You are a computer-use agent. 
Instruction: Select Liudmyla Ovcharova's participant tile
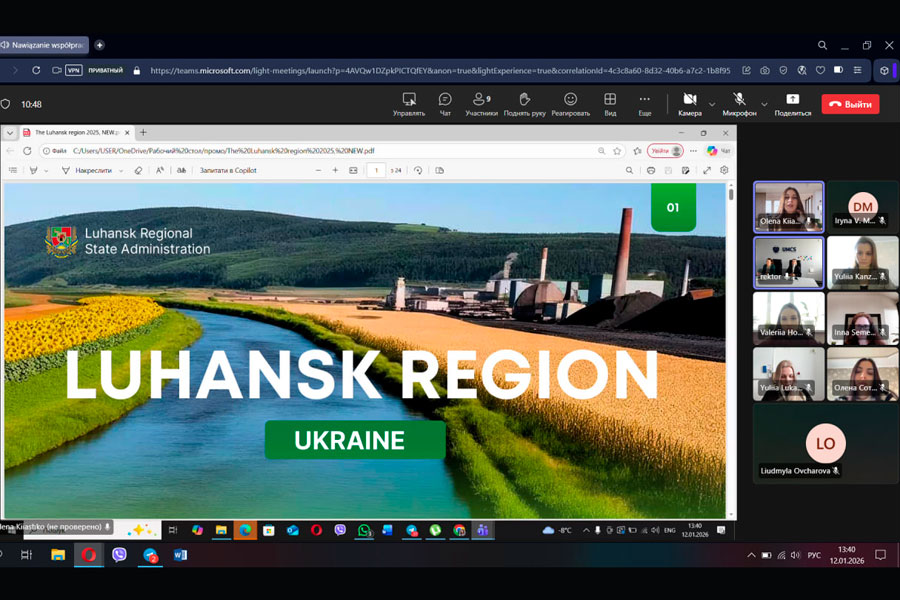[x=825, y=444]
